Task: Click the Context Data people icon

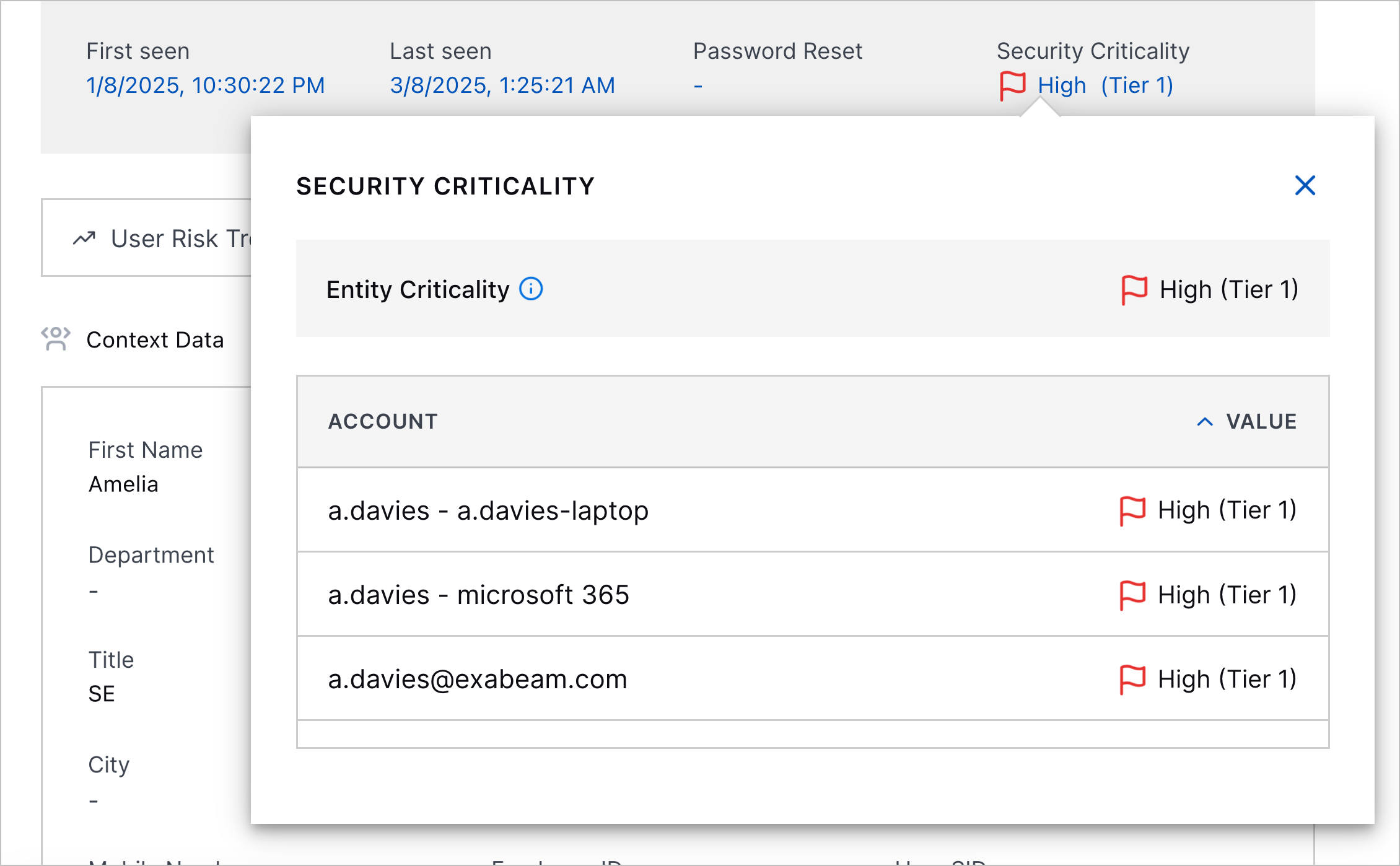Action: tap(56, 339)
